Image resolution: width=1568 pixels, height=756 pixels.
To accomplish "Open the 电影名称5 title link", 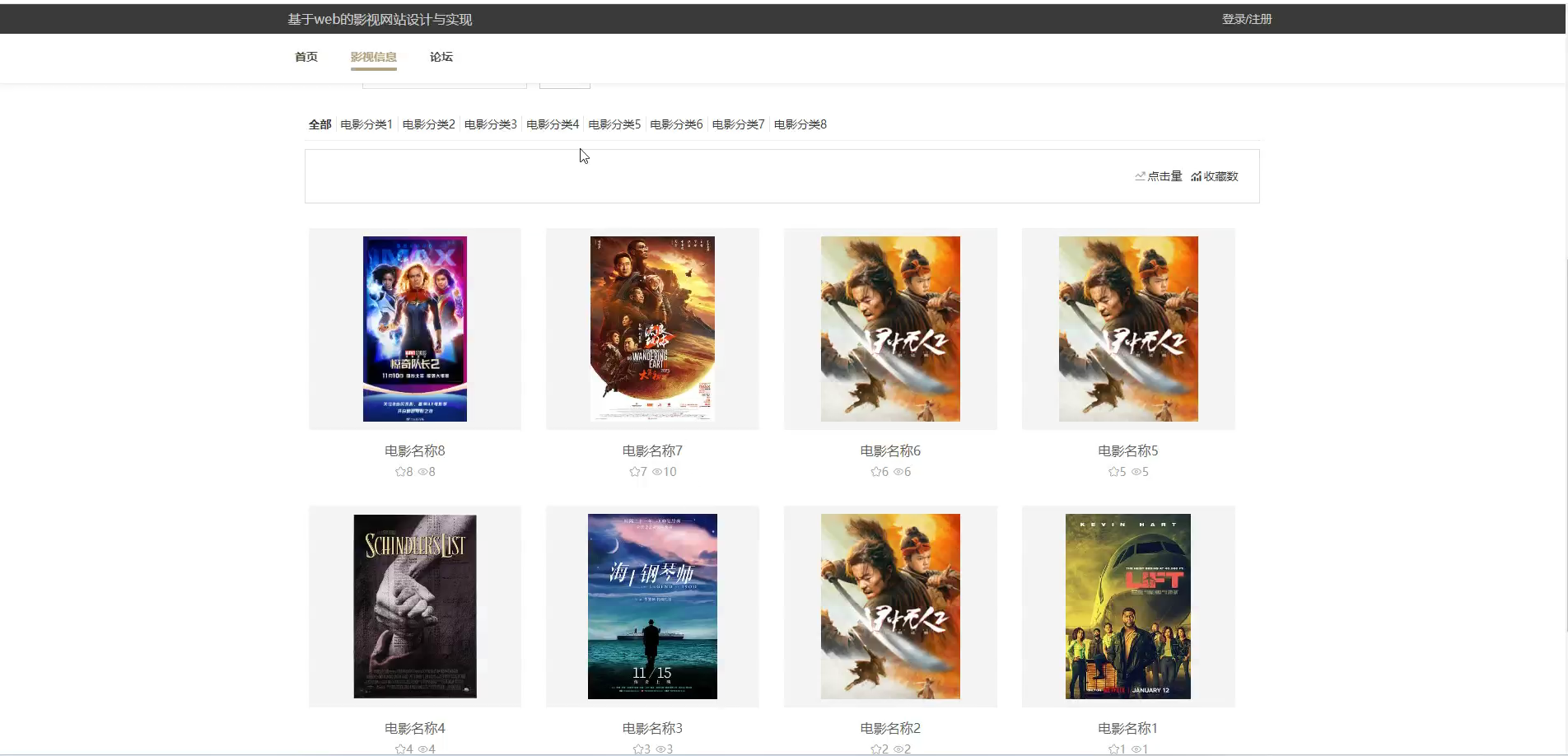I will [x=1128, y=450].
